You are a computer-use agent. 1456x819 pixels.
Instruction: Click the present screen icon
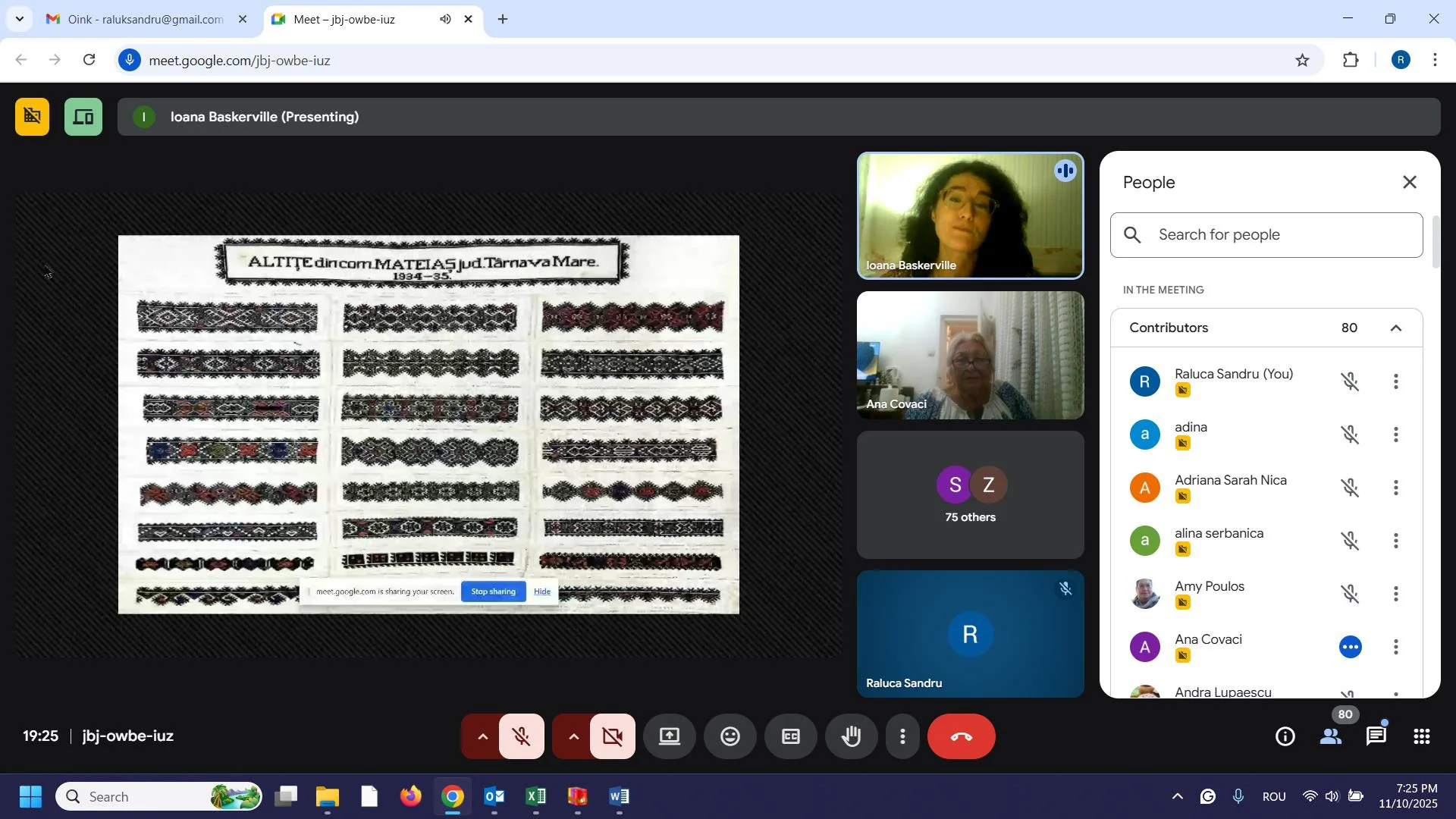pyautogui.click(x=669, y=737)
